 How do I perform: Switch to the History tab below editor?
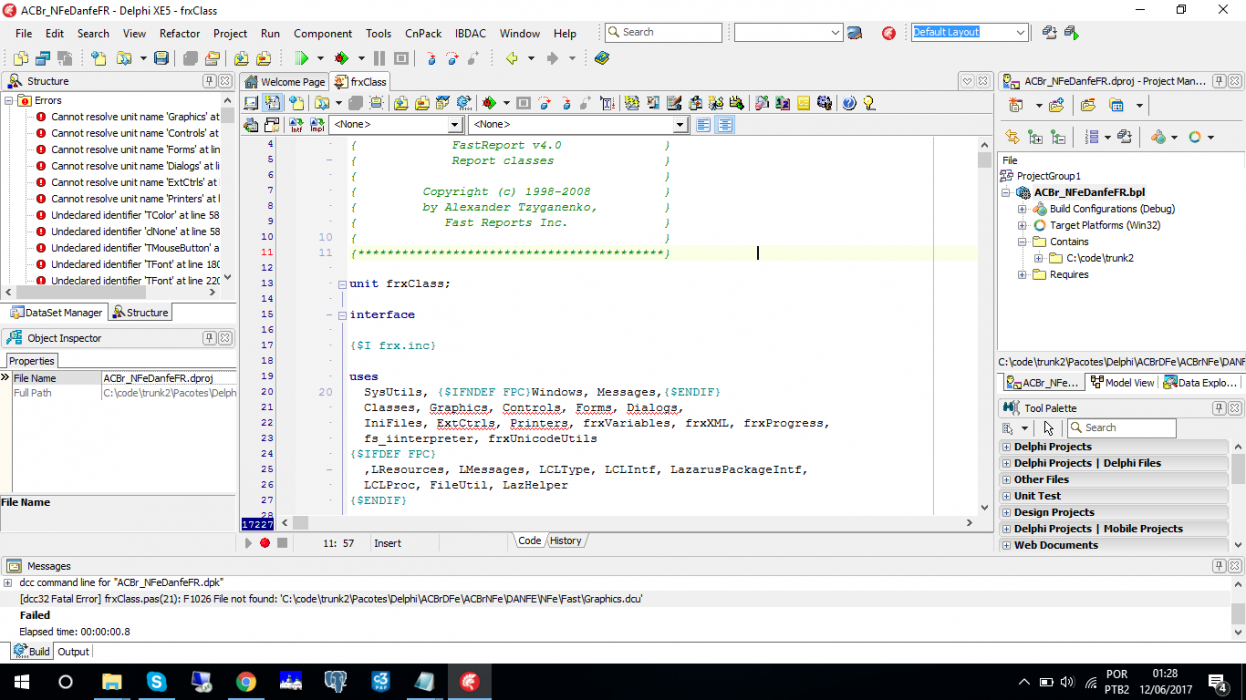(565, 541)
